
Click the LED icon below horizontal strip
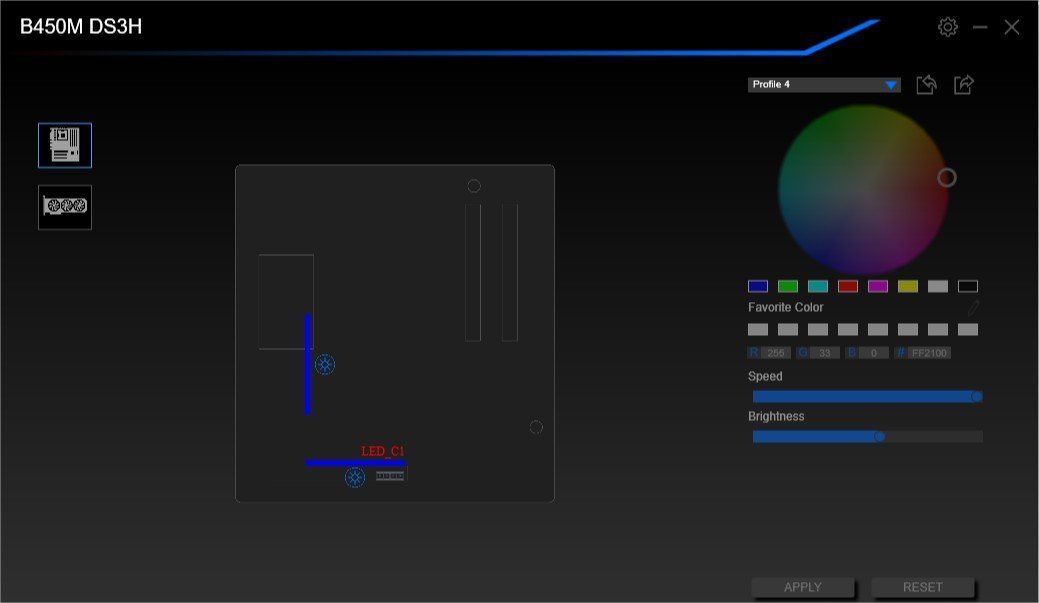pyautogui.click(x=355, y=477)
